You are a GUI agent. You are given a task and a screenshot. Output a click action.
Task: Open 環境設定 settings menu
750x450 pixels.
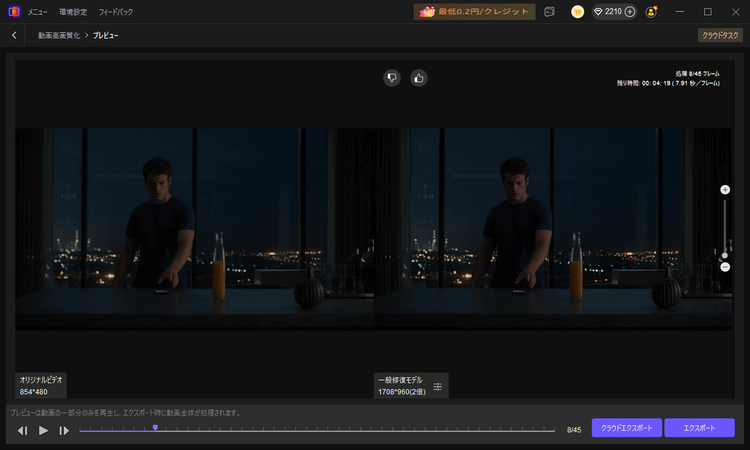(73, 12)
